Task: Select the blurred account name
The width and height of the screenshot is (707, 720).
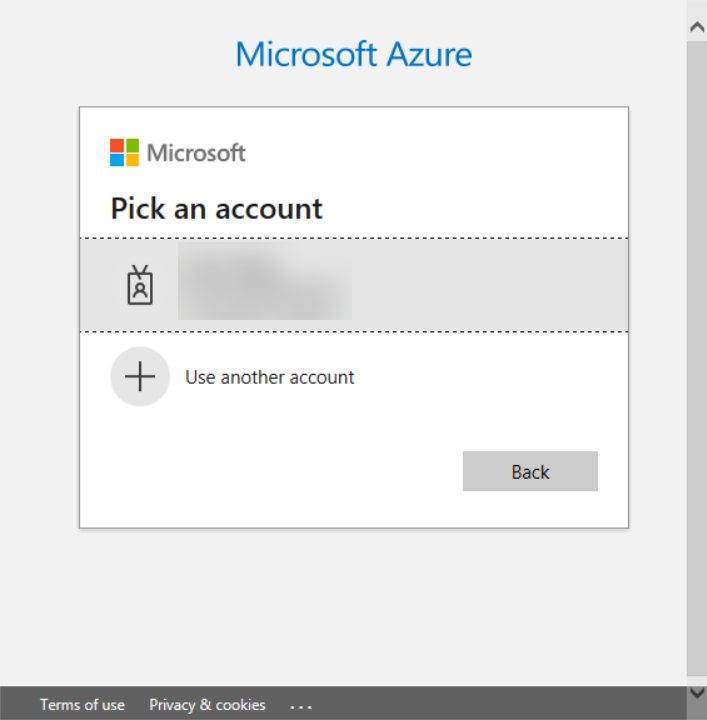Action: click(265, 286)
